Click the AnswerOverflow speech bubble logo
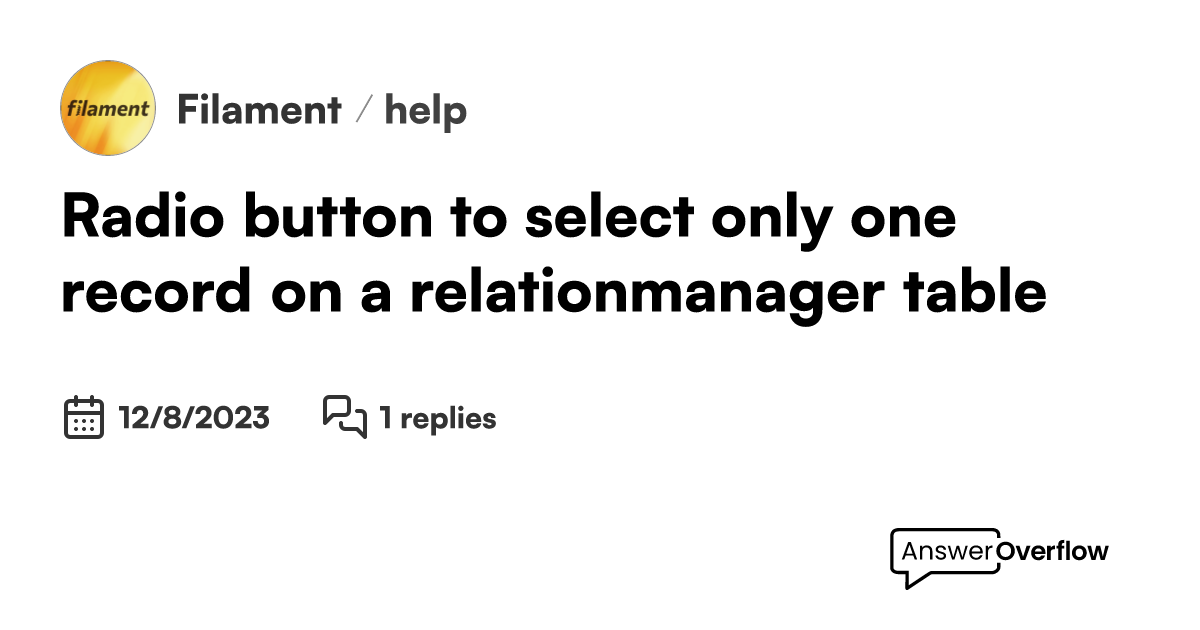Viewport: 1200px width, 630px height. [x=944, y=556]
